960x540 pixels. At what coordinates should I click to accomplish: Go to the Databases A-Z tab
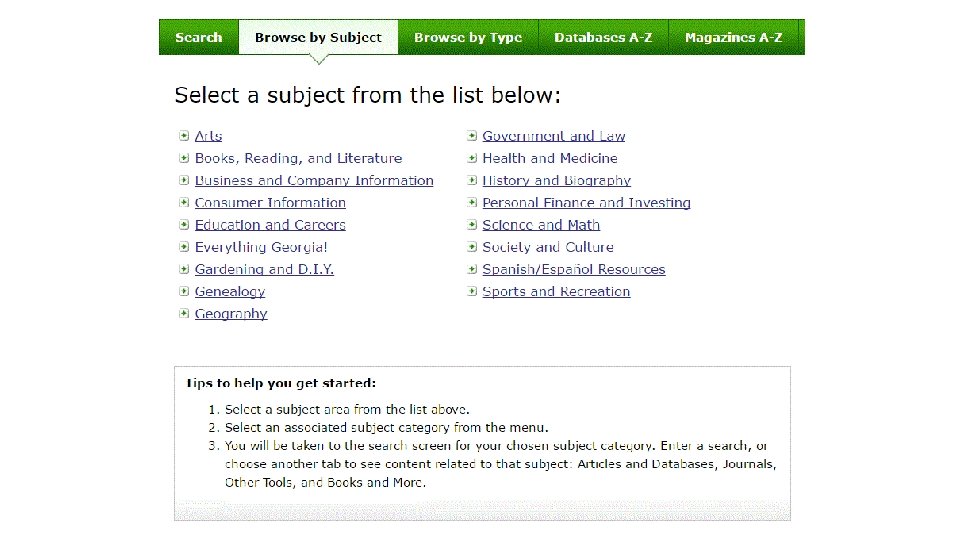point(603,37)
